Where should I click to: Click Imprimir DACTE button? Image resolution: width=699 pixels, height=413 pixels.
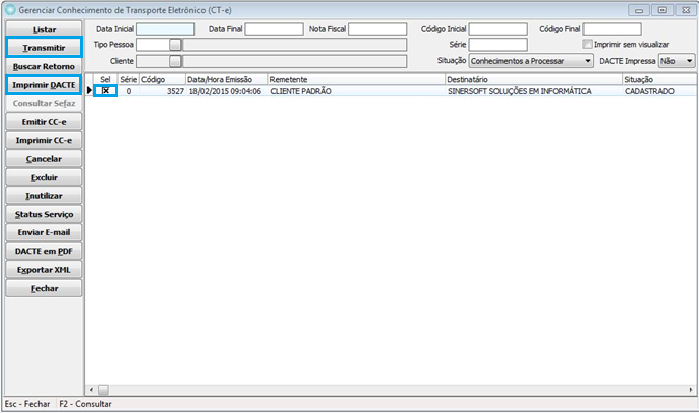(x=43, y=85)
